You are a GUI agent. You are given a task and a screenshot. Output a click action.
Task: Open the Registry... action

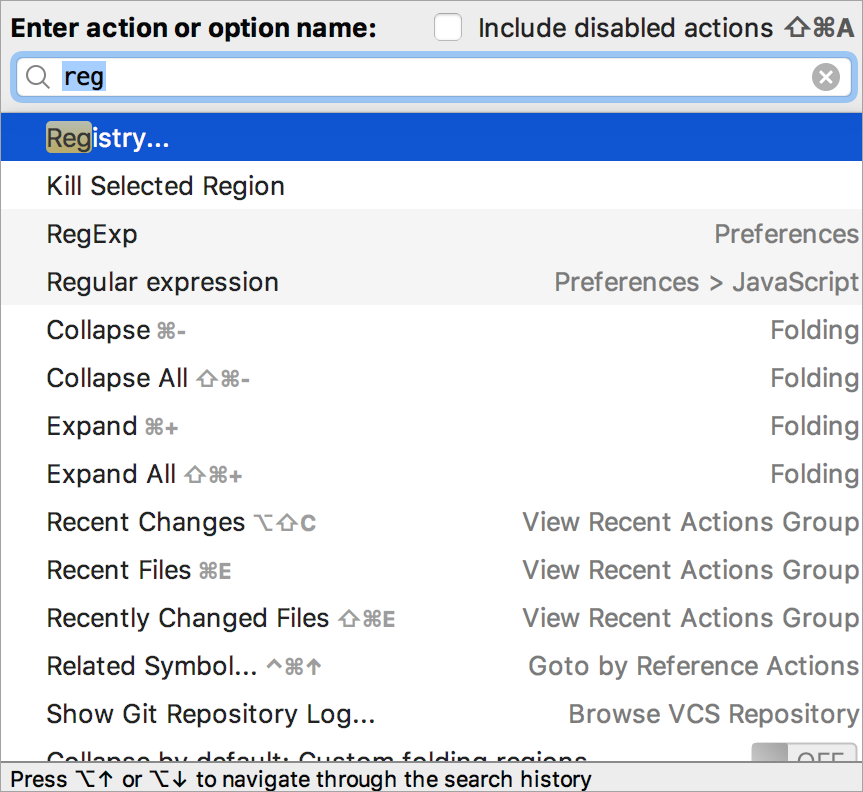point(432,138)
